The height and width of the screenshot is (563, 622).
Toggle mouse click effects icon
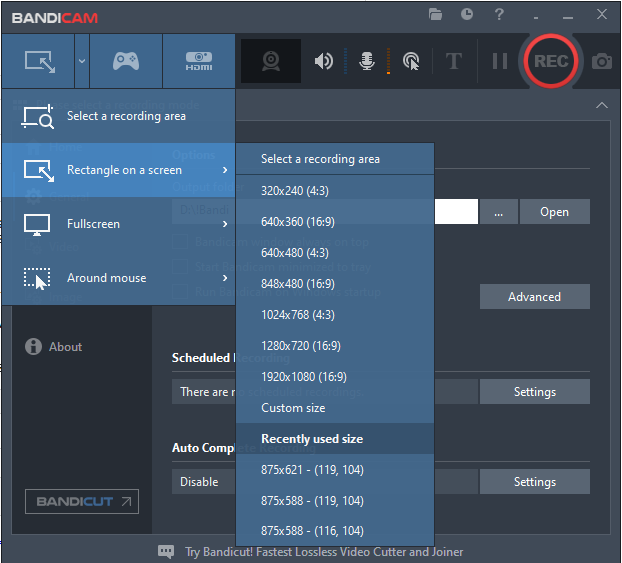tap(411, 61)
